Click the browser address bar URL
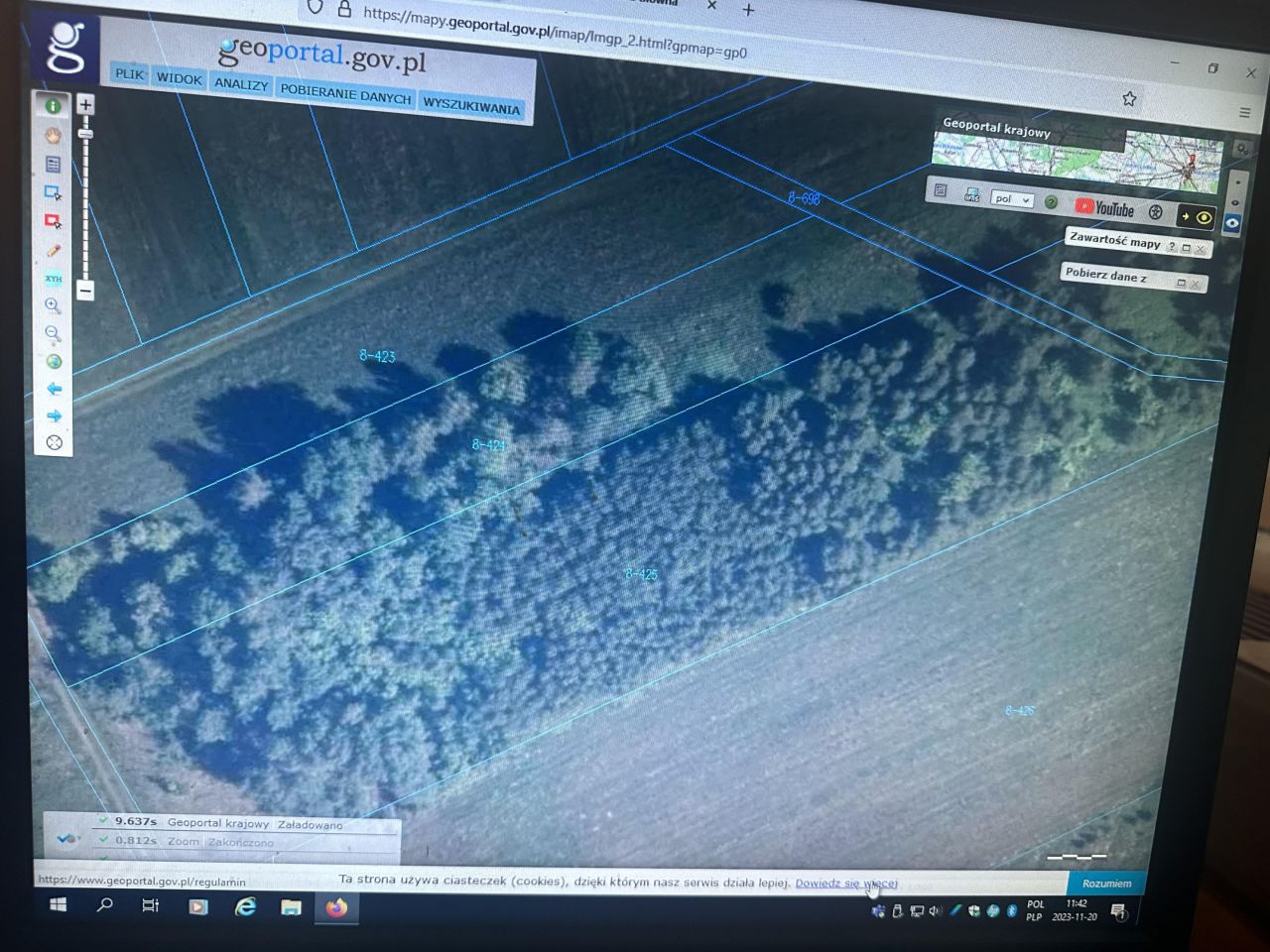This screenshot has width=1270, height=952. pos(555,32)
